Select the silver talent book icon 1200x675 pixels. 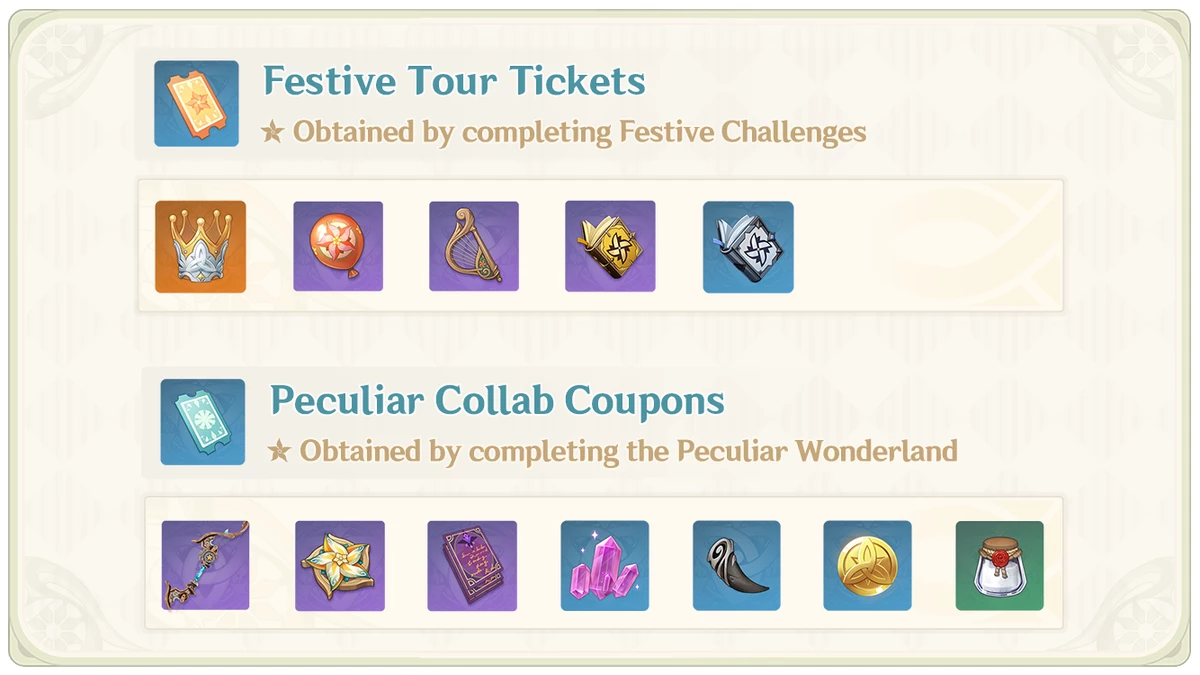click(x=748, y=247)
